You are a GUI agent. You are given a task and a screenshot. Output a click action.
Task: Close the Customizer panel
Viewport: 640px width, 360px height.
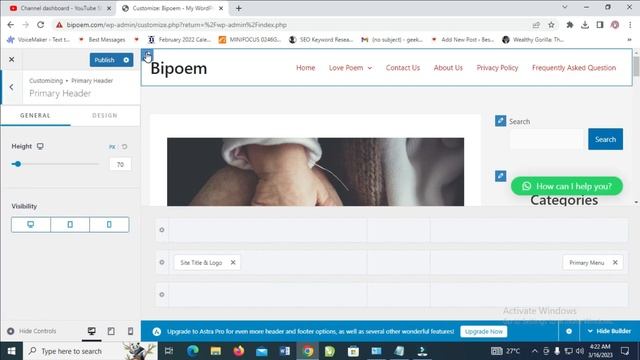click(11, 60)
